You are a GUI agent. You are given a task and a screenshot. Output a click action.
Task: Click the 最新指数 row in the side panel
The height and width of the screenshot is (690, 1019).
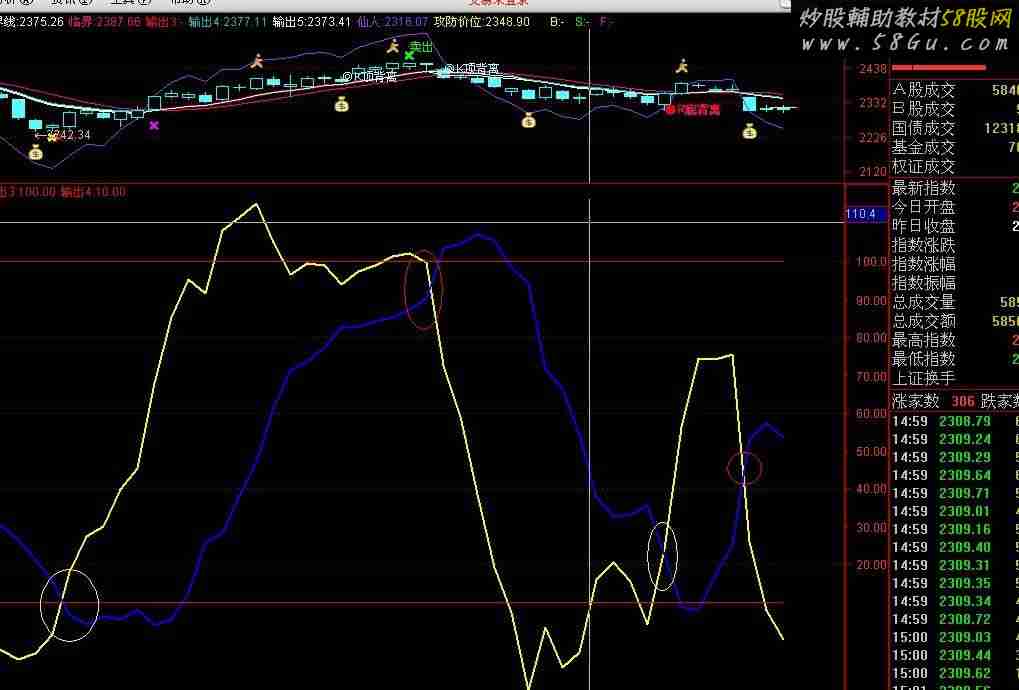tap(924, 187)
